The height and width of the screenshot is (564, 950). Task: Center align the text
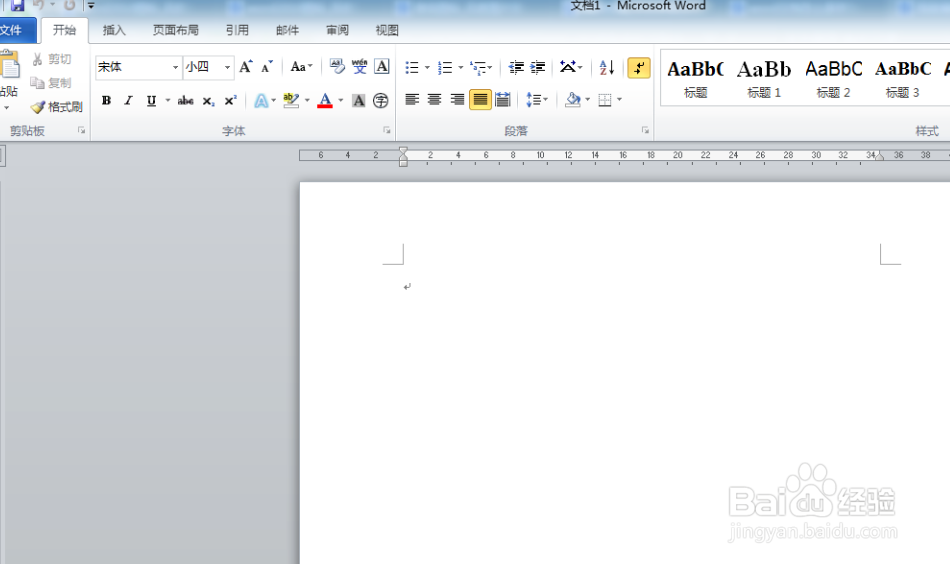click(x=434, y=99)
